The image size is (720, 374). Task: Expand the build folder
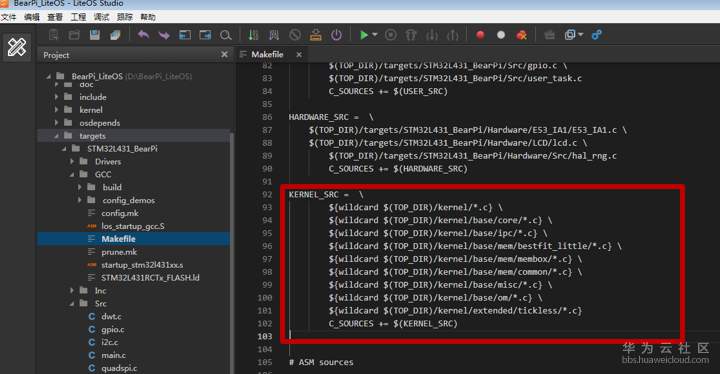80,187
